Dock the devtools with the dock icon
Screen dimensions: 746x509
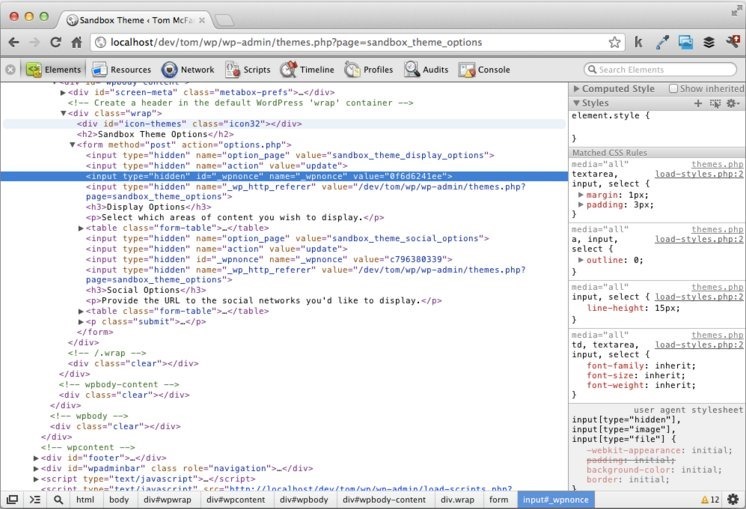(x=12, y=500)
